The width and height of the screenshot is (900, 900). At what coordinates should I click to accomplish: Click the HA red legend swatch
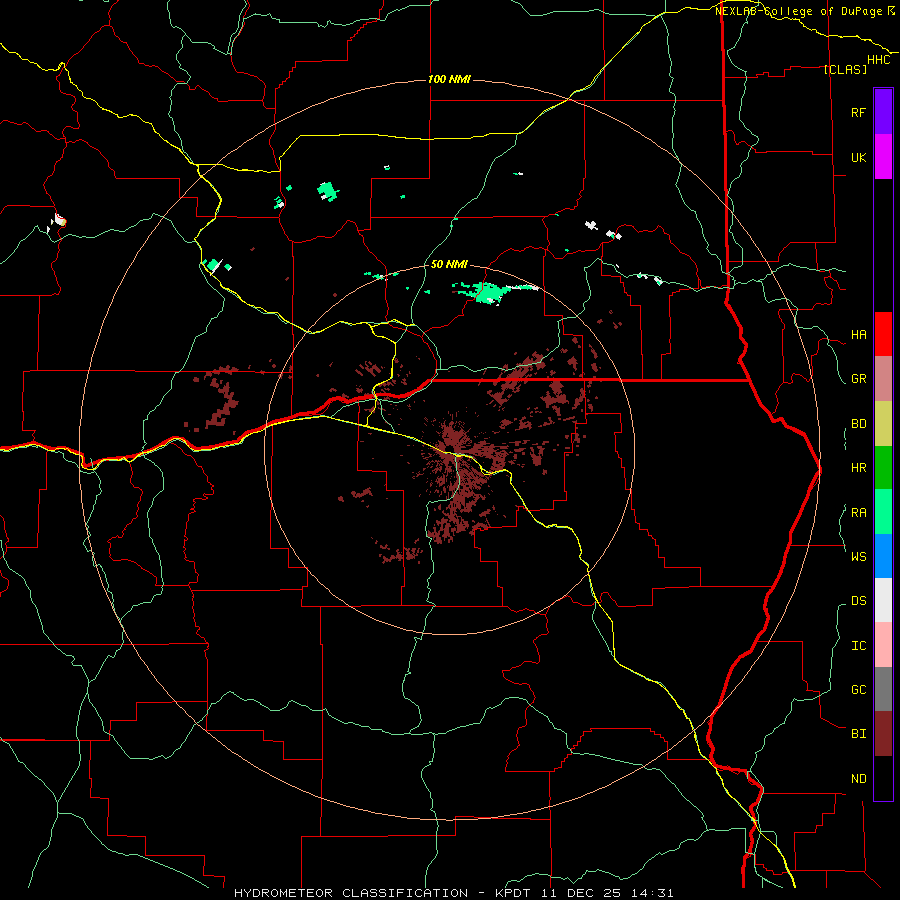(x=883, y=334)
